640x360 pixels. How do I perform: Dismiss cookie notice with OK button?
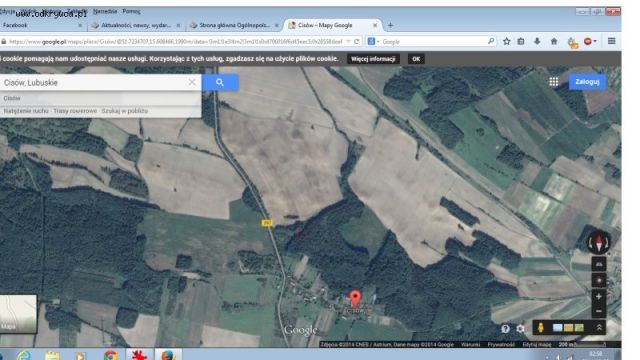tap(416, 59)
